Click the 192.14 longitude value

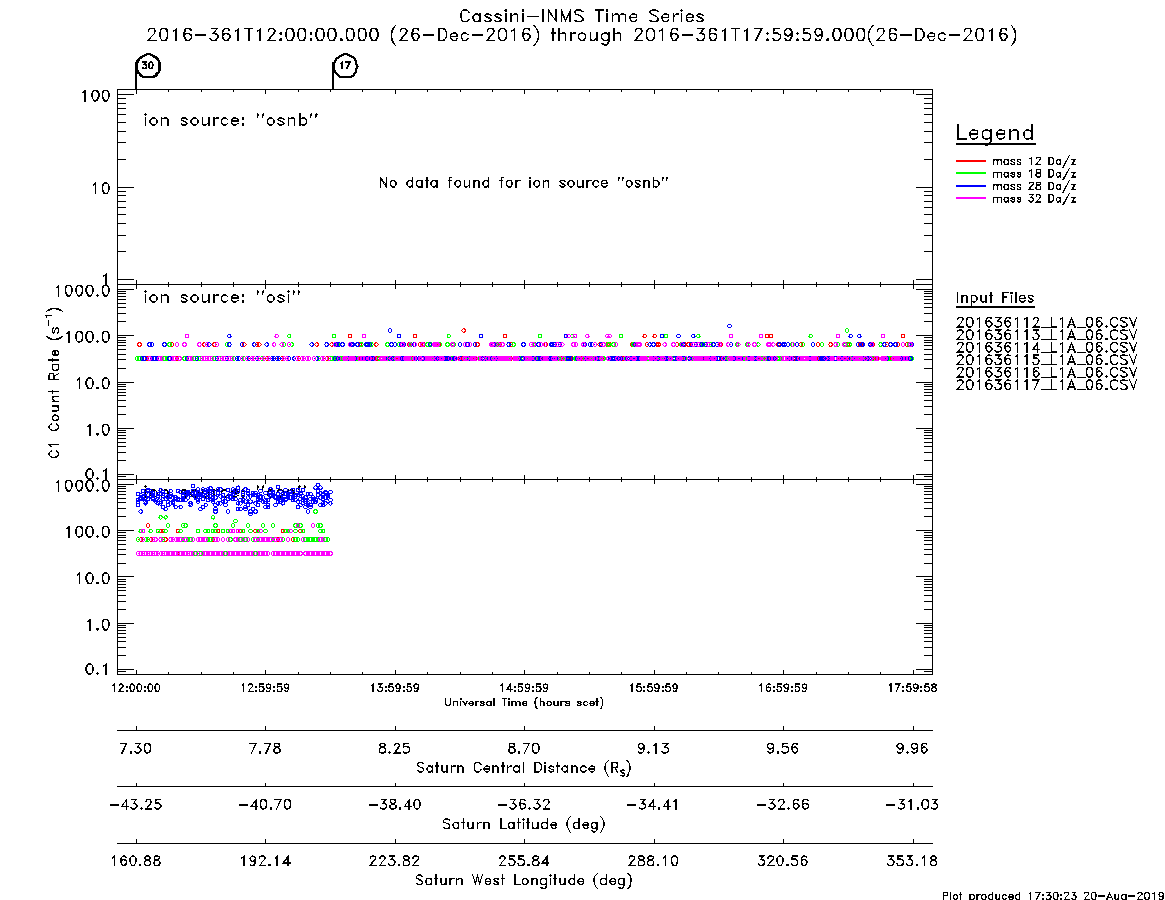click(x=265, y=861)
